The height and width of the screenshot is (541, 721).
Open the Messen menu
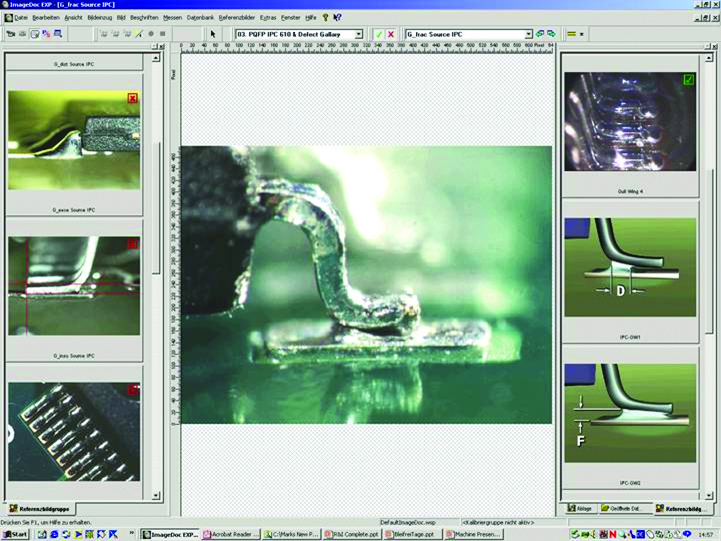pyautogui.click(x=172, y=18)
